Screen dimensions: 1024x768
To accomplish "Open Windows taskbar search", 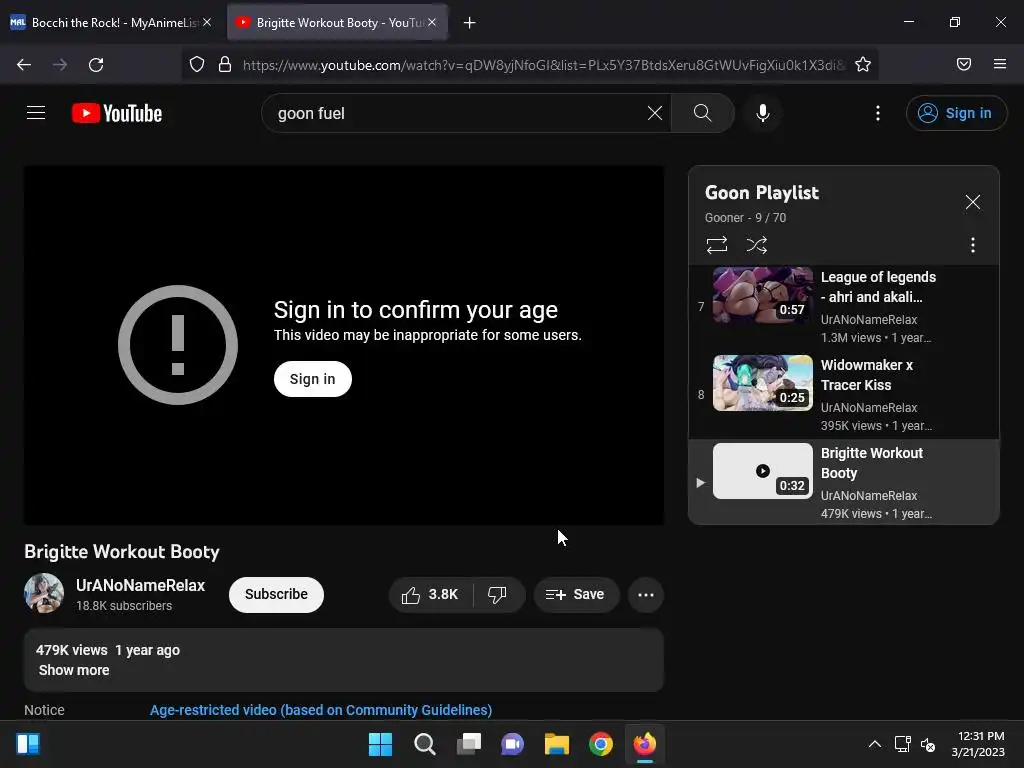I will pos(424,744).
